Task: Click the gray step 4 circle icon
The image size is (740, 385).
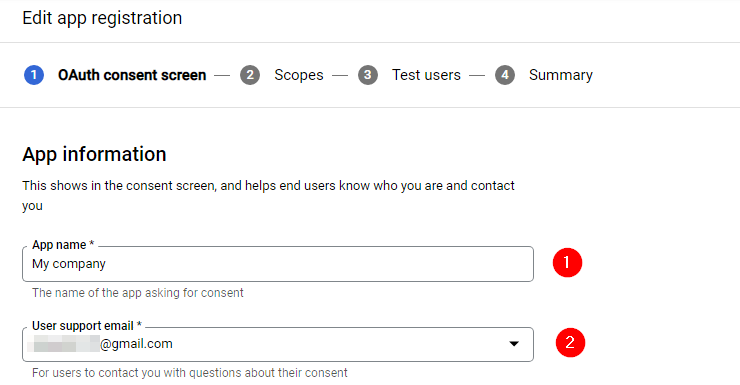Action: tap(505, 75)
